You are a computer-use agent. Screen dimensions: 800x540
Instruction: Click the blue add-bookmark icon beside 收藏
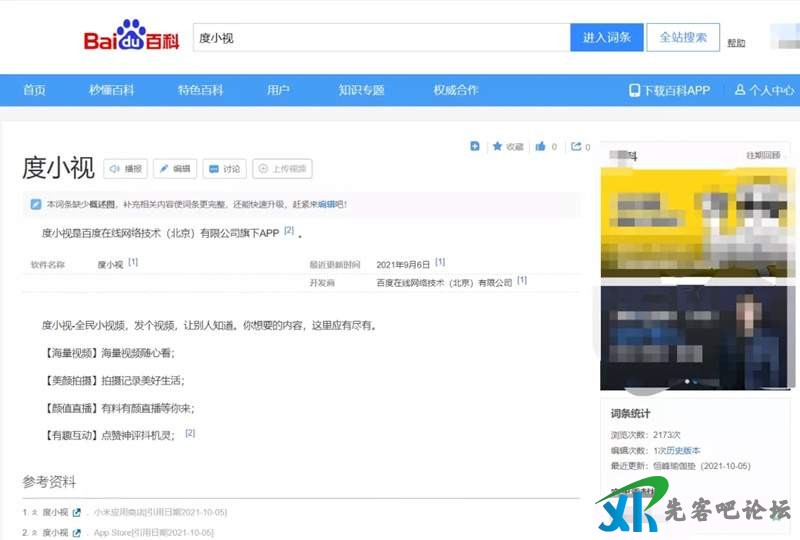pyautogui.click(x=475, y=147)
